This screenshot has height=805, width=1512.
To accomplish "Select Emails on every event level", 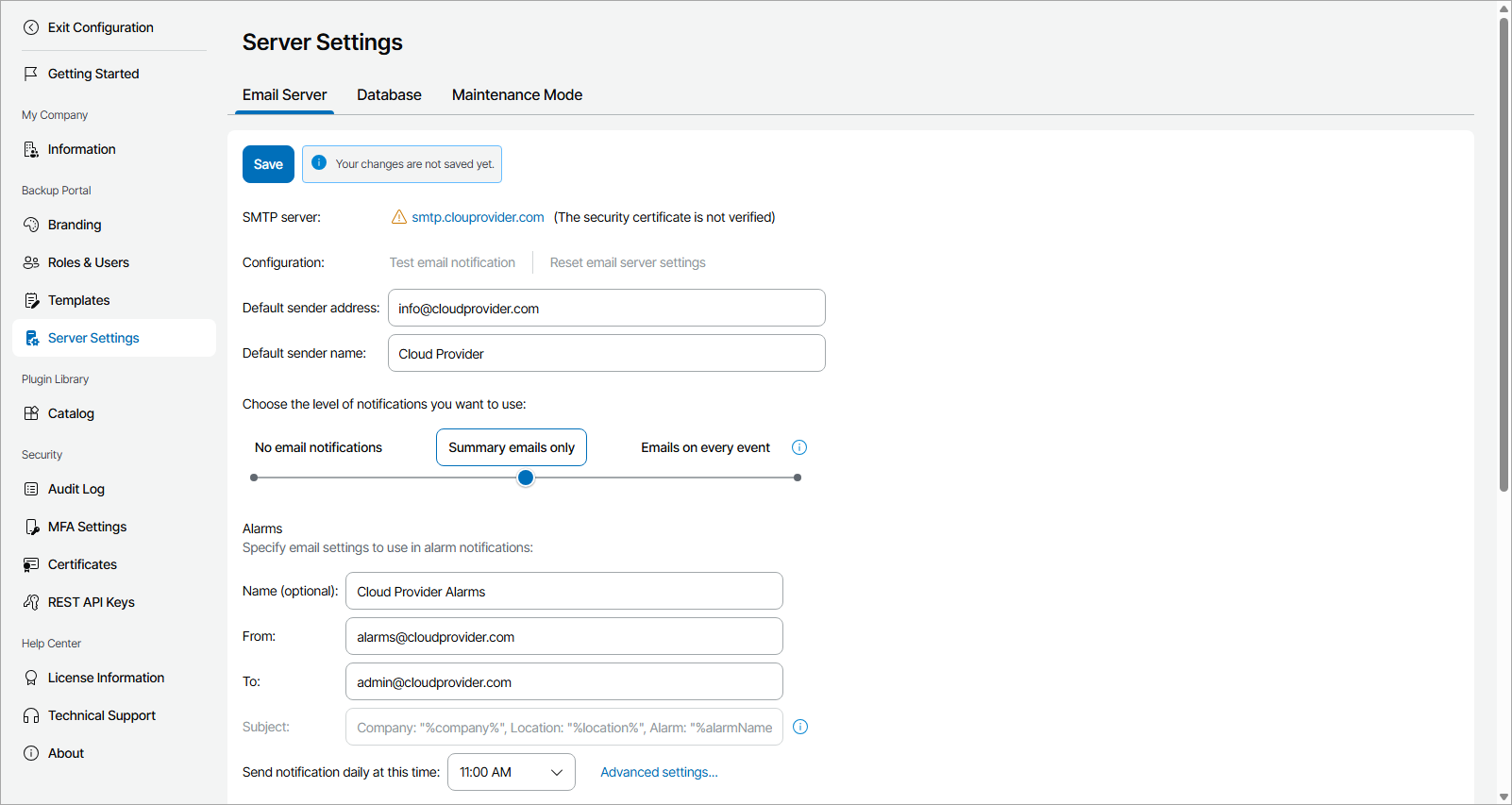I will tap(705, 447).
